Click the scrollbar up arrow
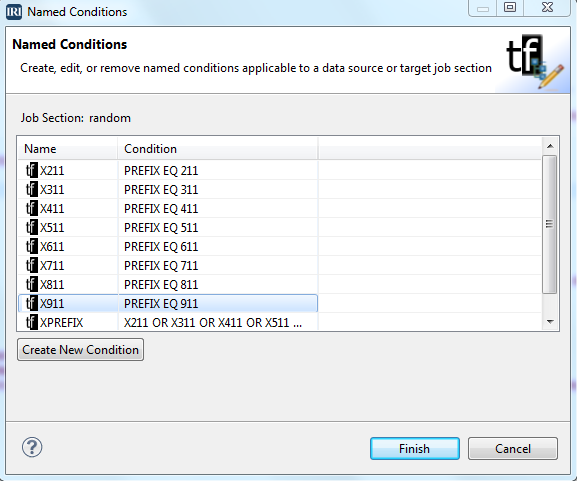 550,146
